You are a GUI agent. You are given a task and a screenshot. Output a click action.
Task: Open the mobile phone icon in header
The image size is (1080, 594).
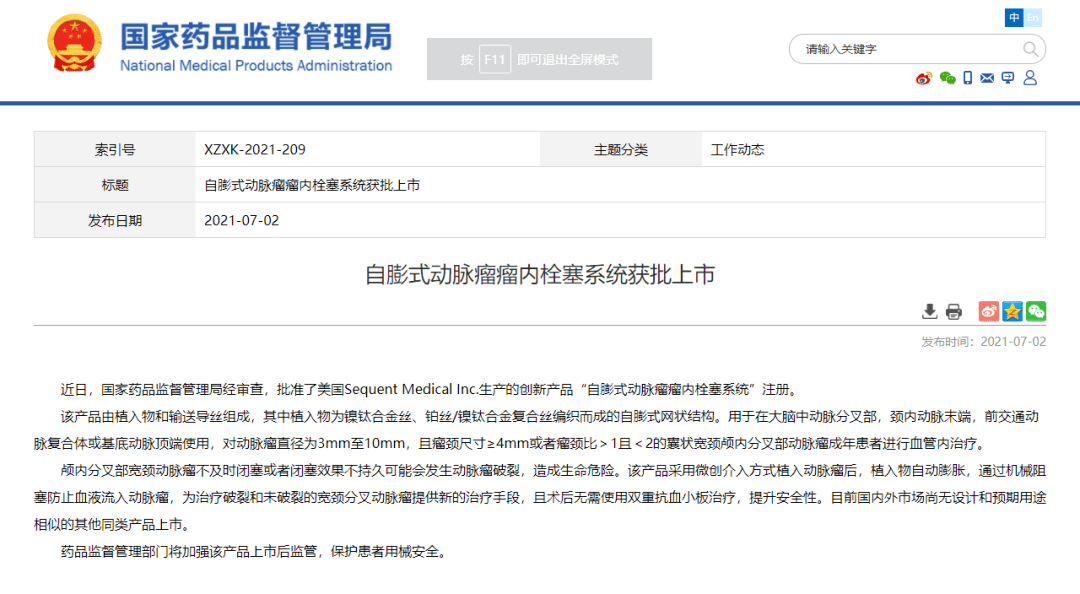click(968, 79)
